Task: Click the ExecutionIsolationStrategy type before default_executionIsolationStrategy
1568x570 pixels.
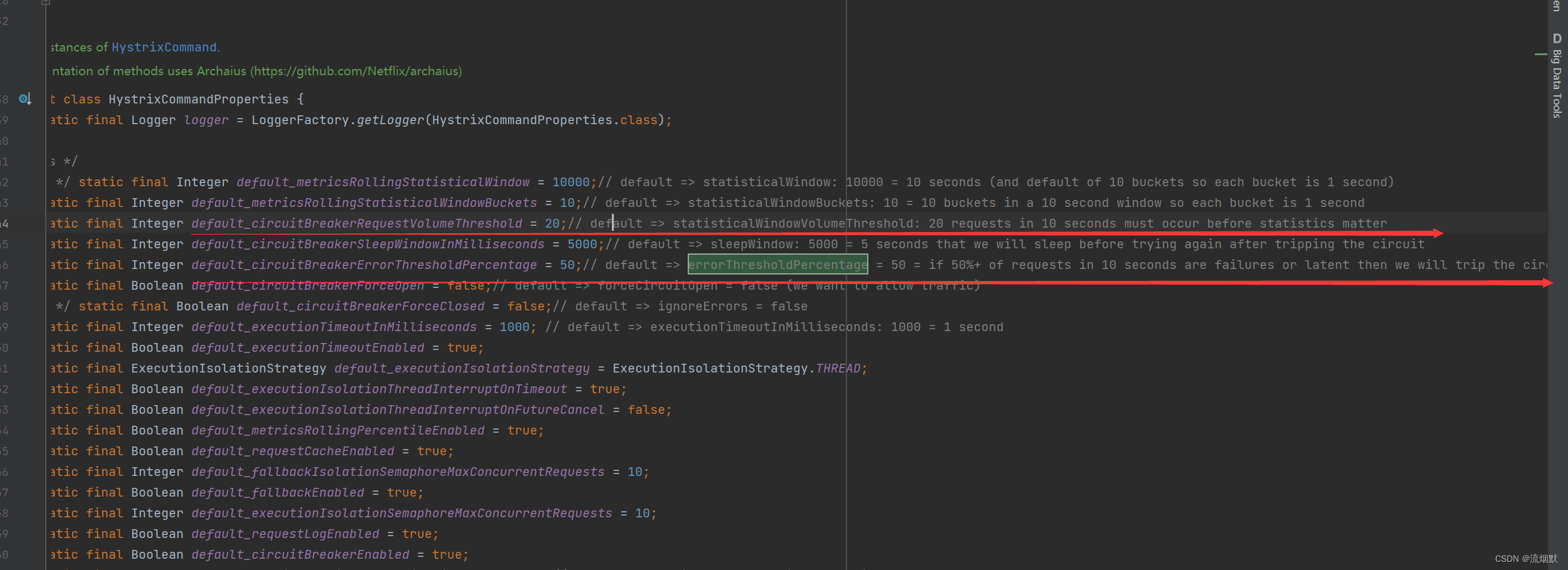Action: tap(229, 368)
